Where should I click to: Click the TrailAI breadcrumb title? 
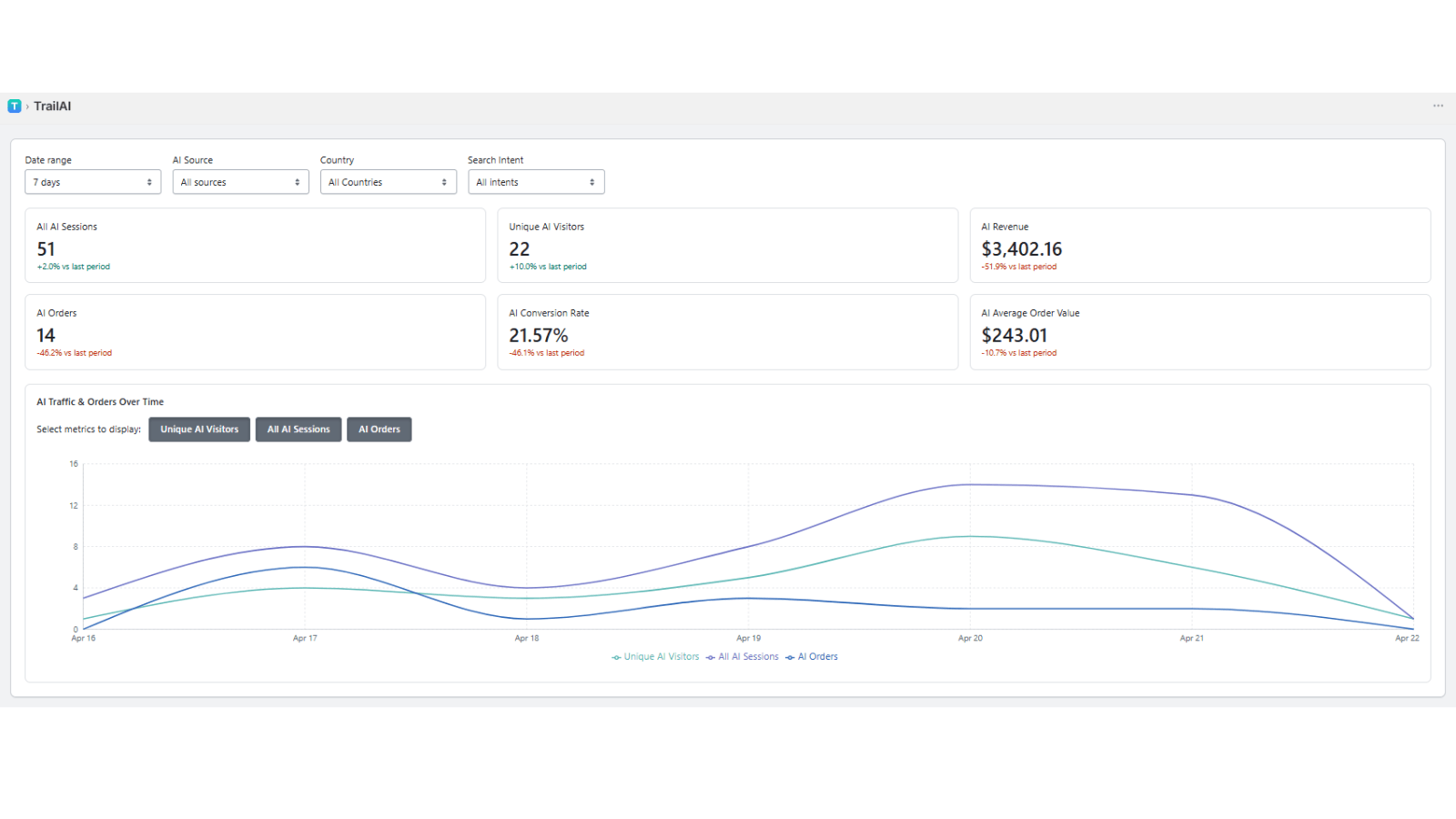pos(53,106)
